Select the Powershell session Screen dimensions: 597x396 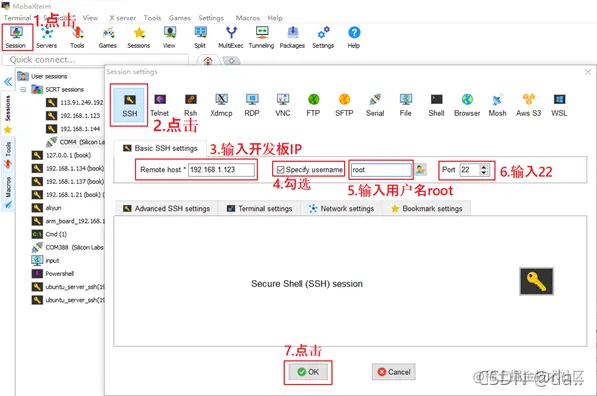(x=53, y=274)
